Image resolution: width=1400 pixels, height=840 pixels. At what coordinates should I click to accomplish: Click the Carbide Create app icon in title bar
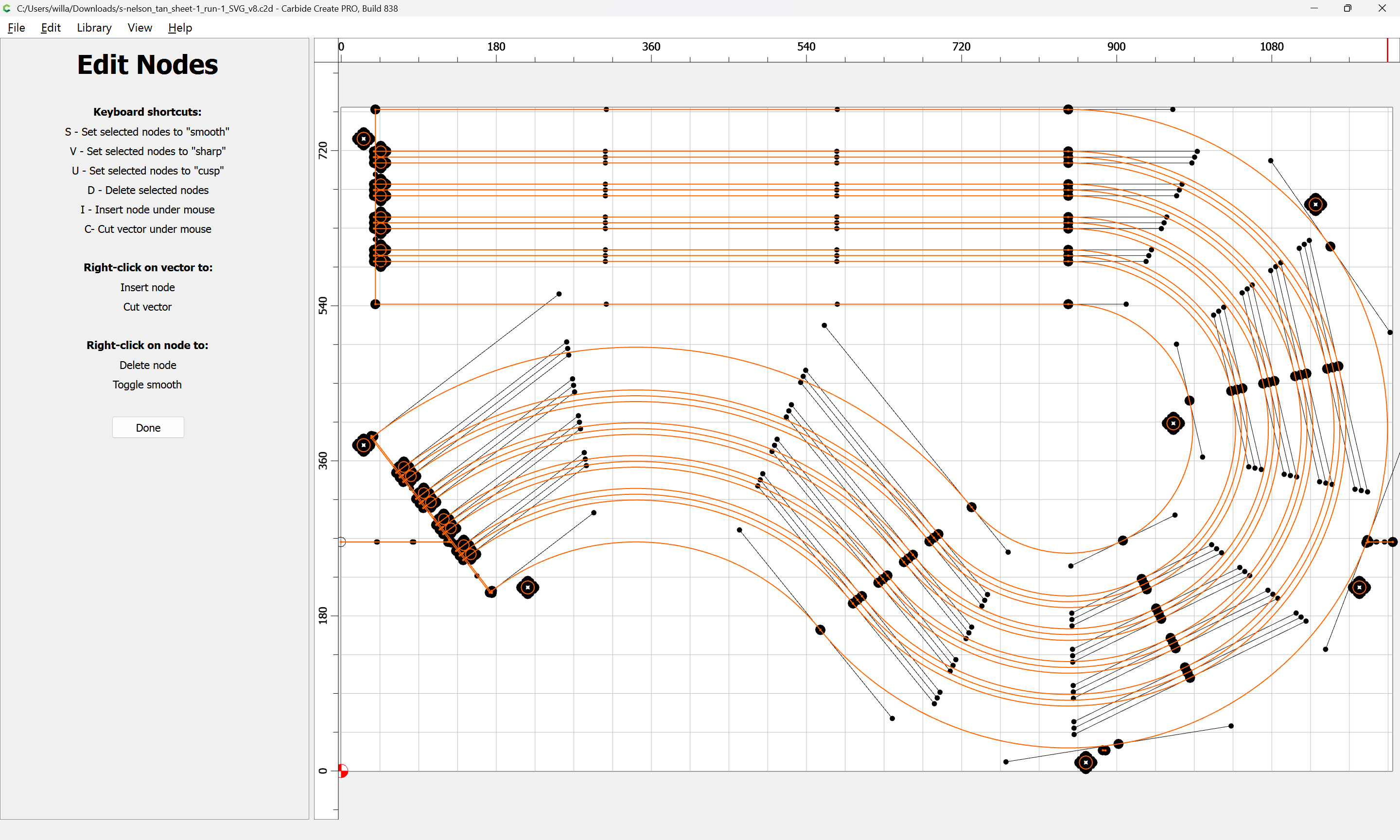[7, 8]
